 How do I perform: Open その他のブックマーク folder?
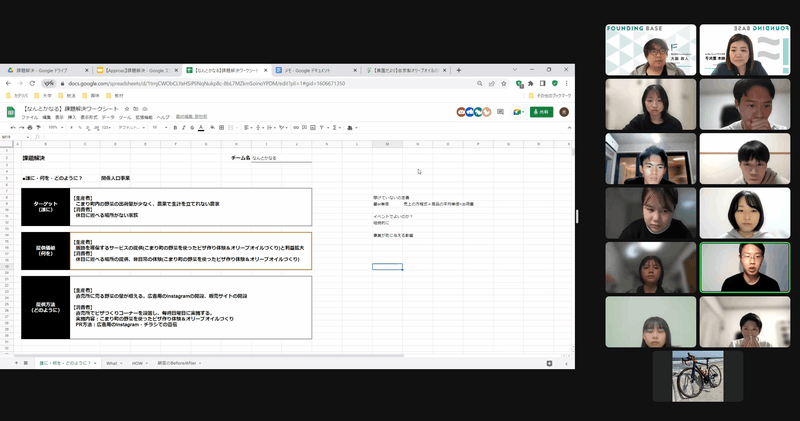pyautogui.click(x=549, y=95)
